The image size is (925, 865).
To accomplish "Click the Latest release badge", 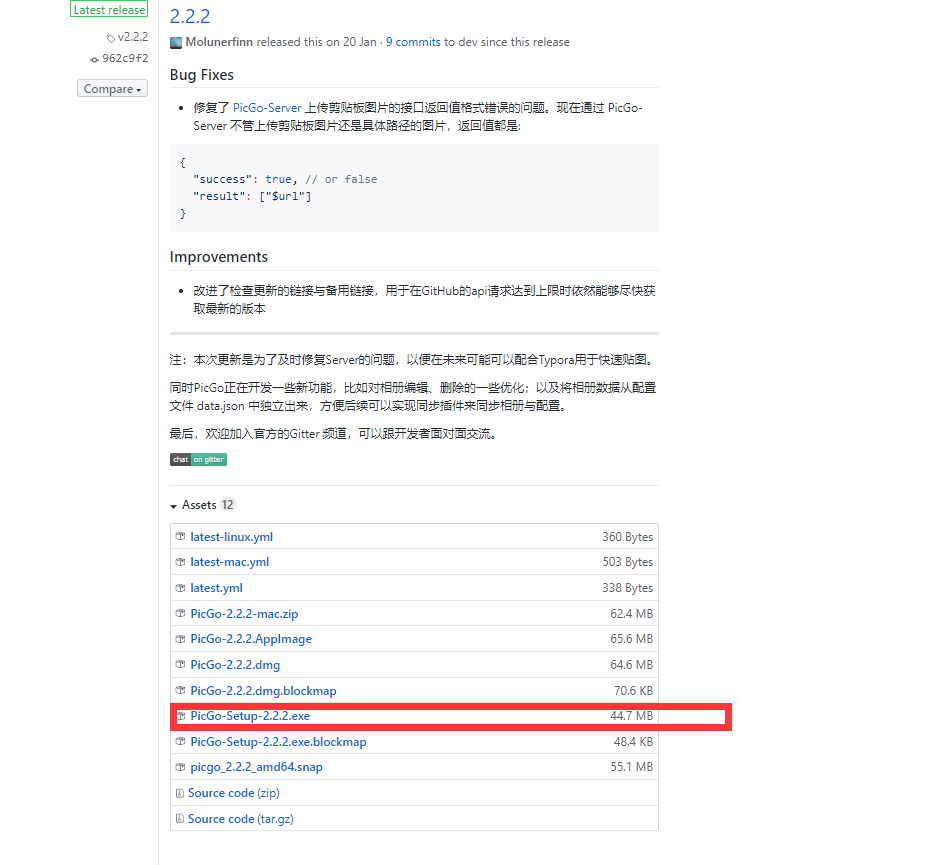I will [x=109, y=9].
